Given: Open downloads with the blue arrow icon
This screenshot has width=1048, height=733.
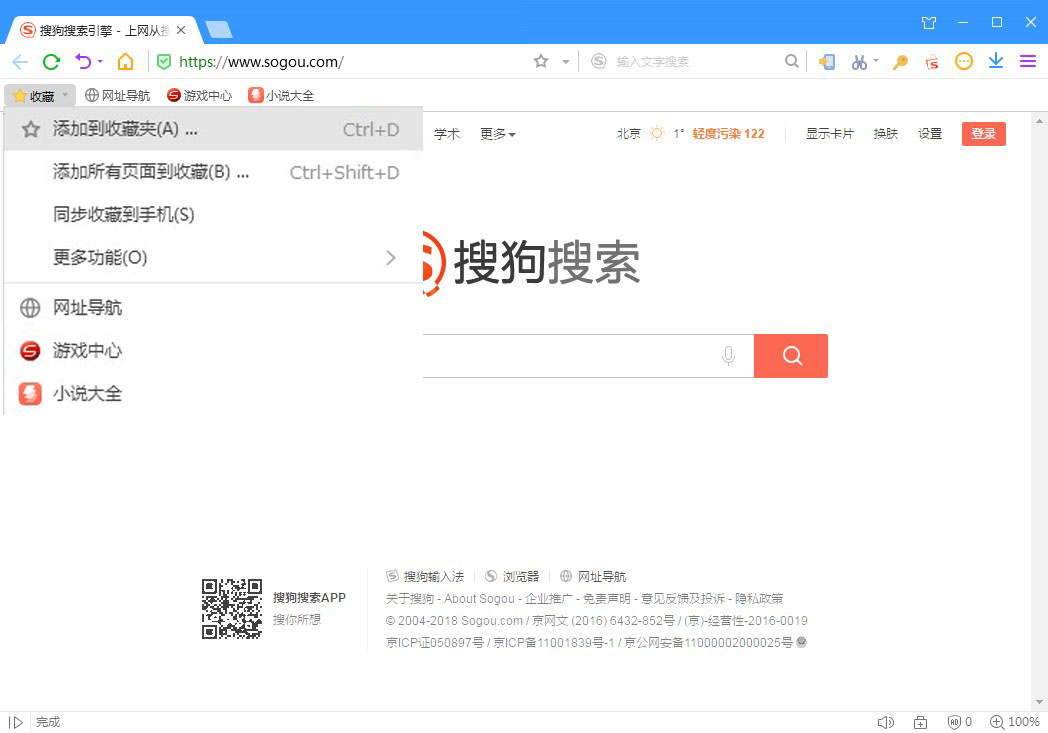Looking at the screenshot, I should [996, 61].
